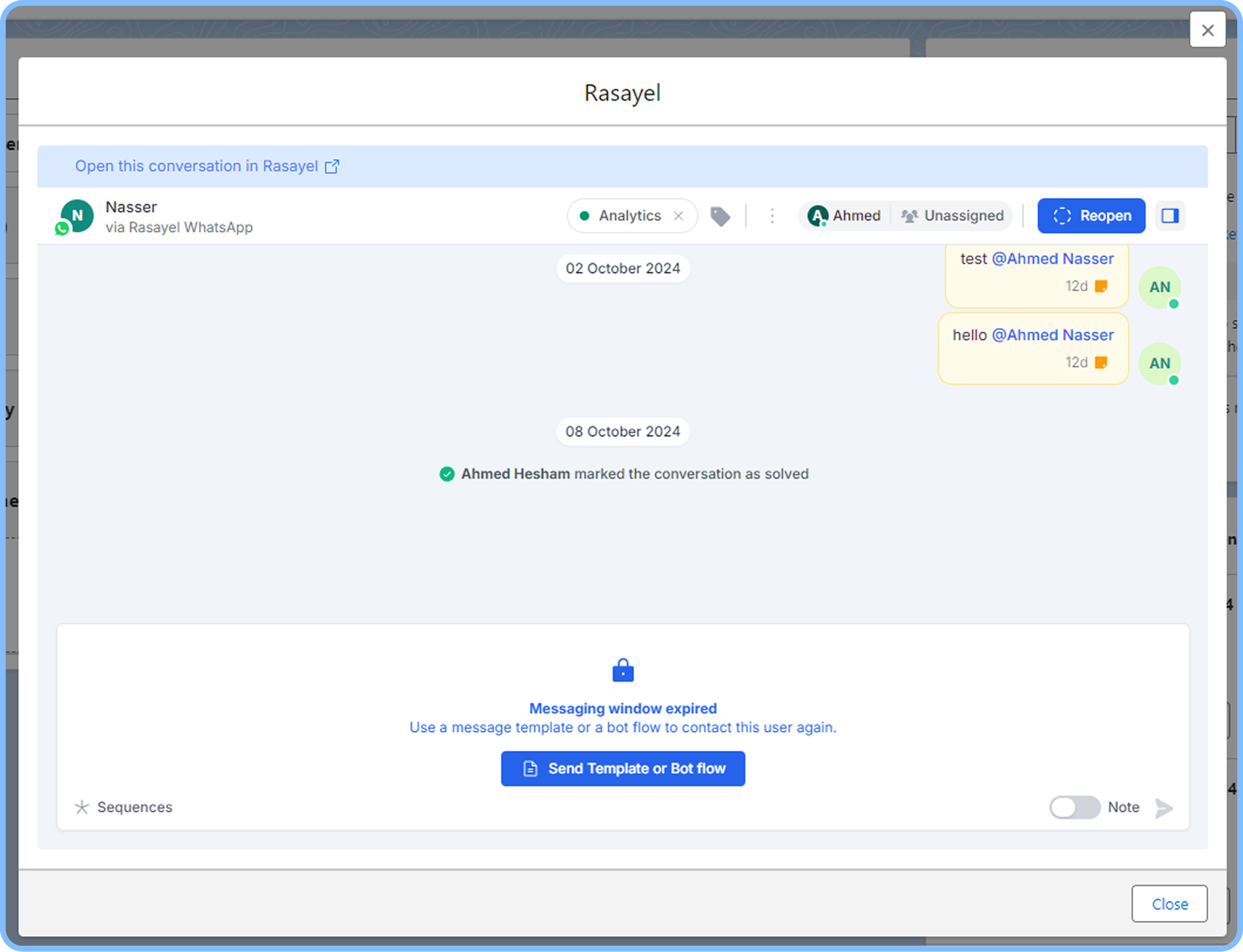The width and height of the screenshot is (1243, 952).
Task: Click Nasser's contact avatar
Action: coord(76,216)
